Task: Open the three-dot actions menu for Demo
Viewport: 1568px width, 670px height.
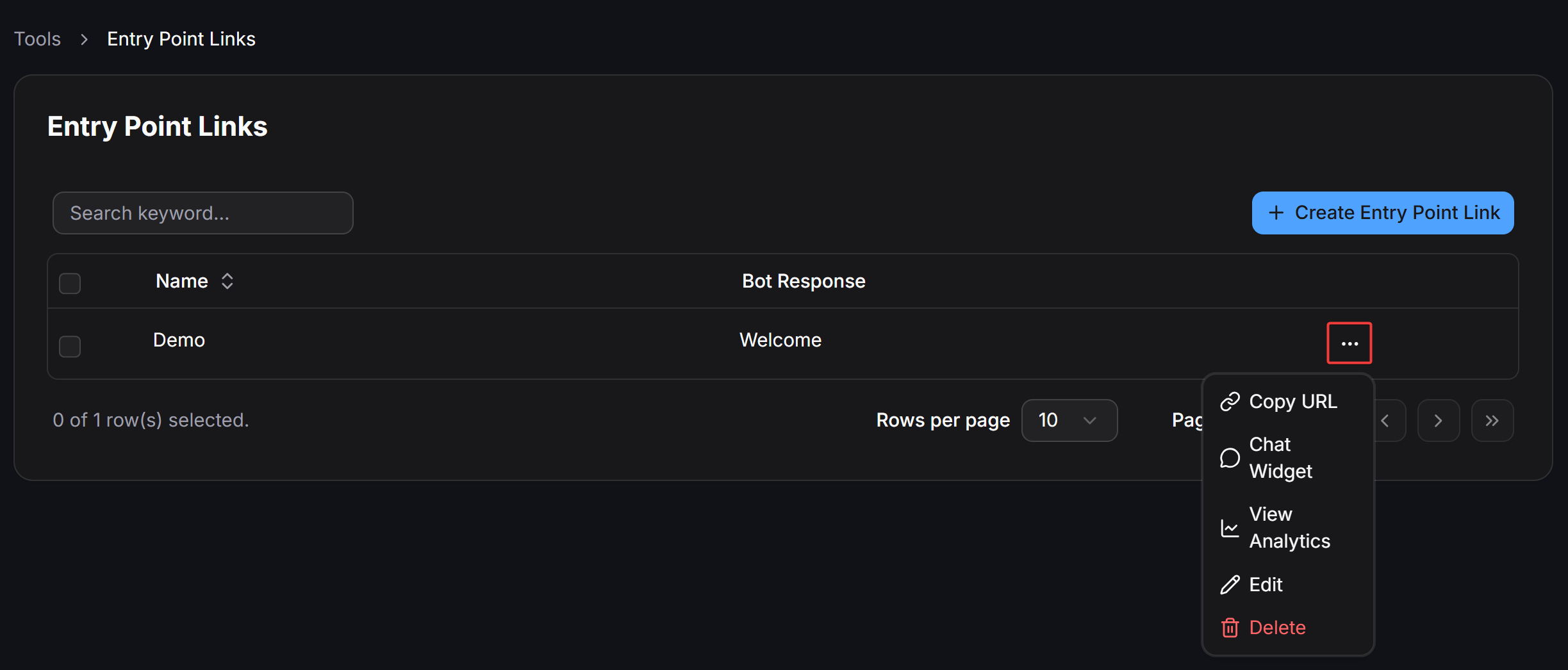Action: (x=1349, y=343)
